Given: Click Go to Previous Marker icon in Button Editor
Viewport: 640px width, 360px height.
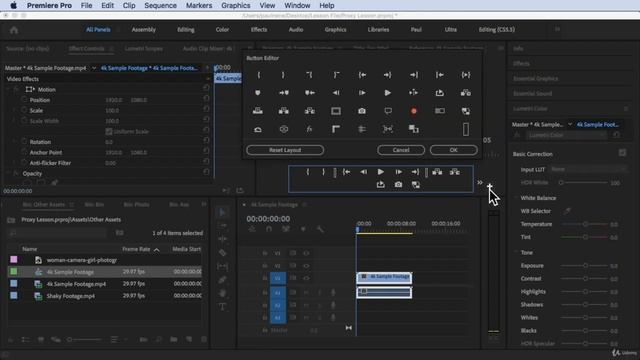Looking at the screenshot, I should pos(310,93).
